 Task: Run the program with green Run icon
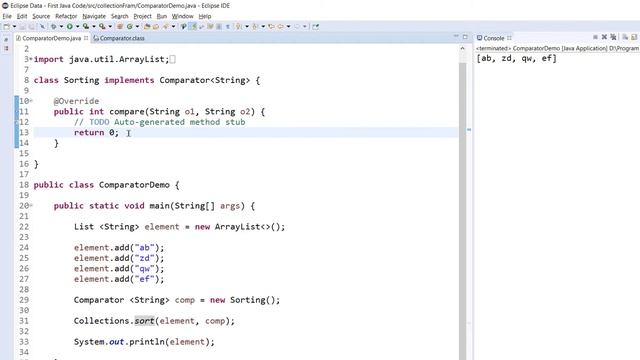click(x=70, y=27)
